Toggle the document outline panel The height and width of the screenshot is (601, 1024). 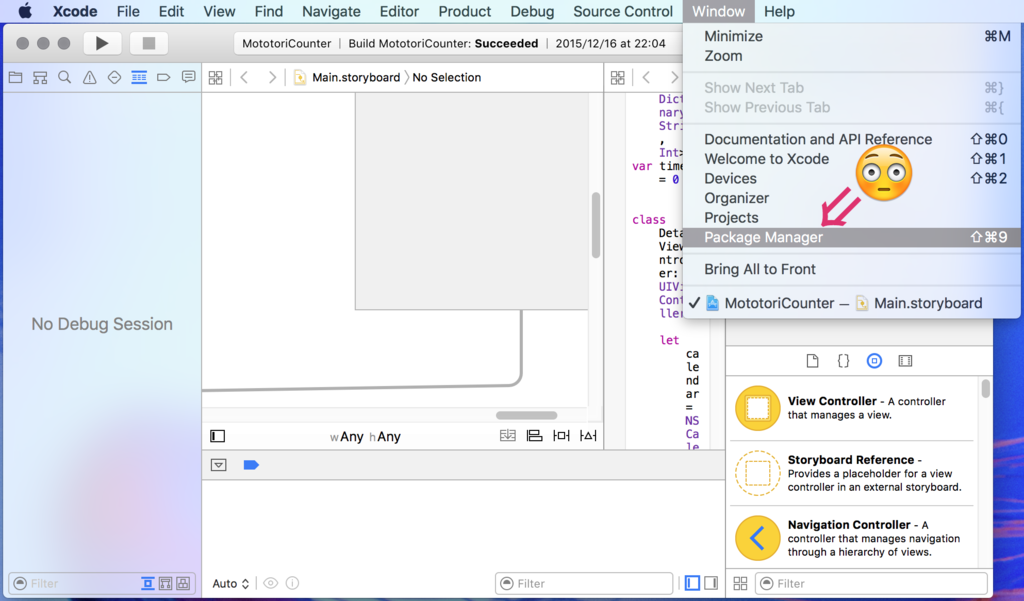click(x=217, y=436)
